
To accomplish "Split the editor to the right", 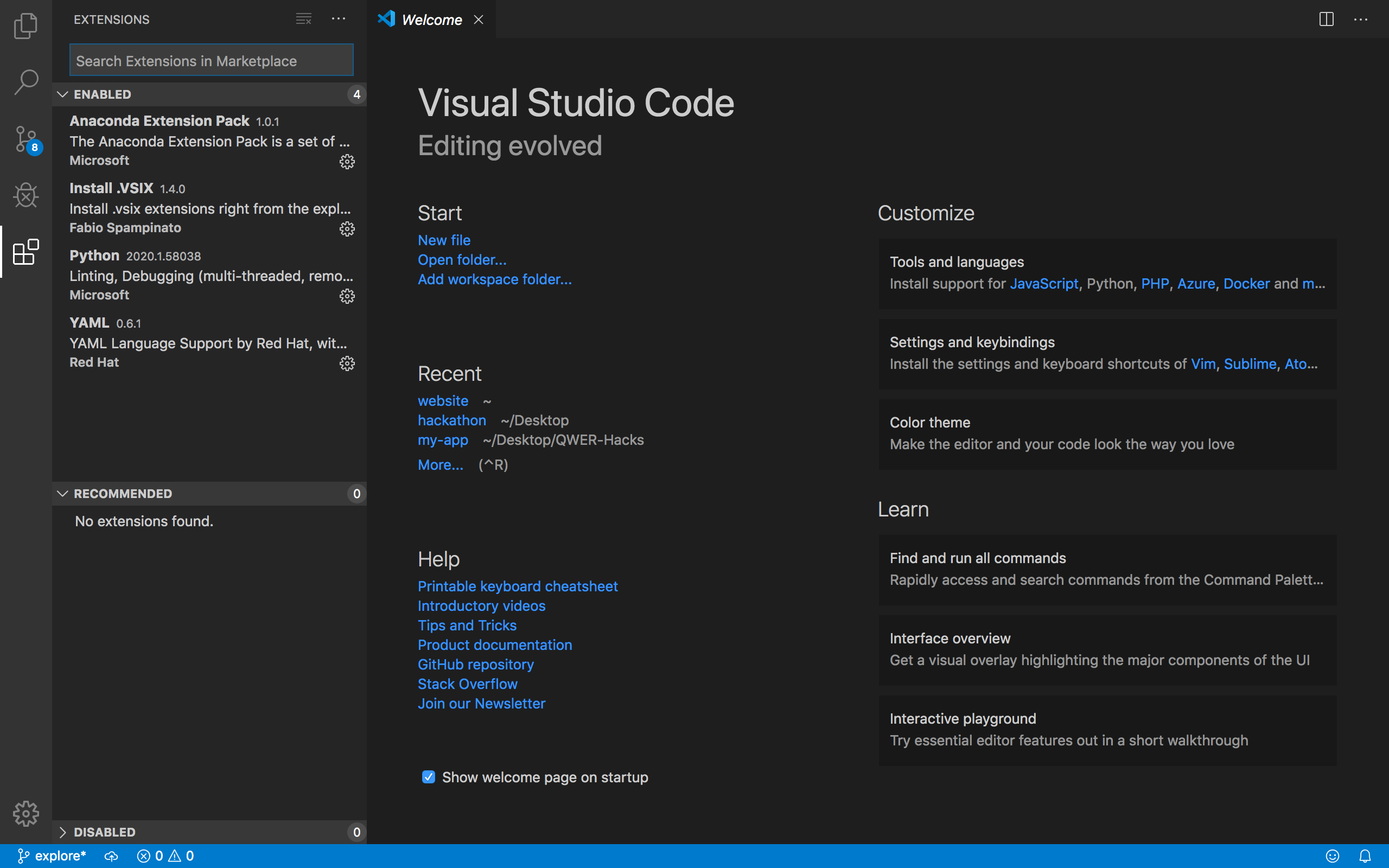I will pyautogui.click(x=1327, y=19).
